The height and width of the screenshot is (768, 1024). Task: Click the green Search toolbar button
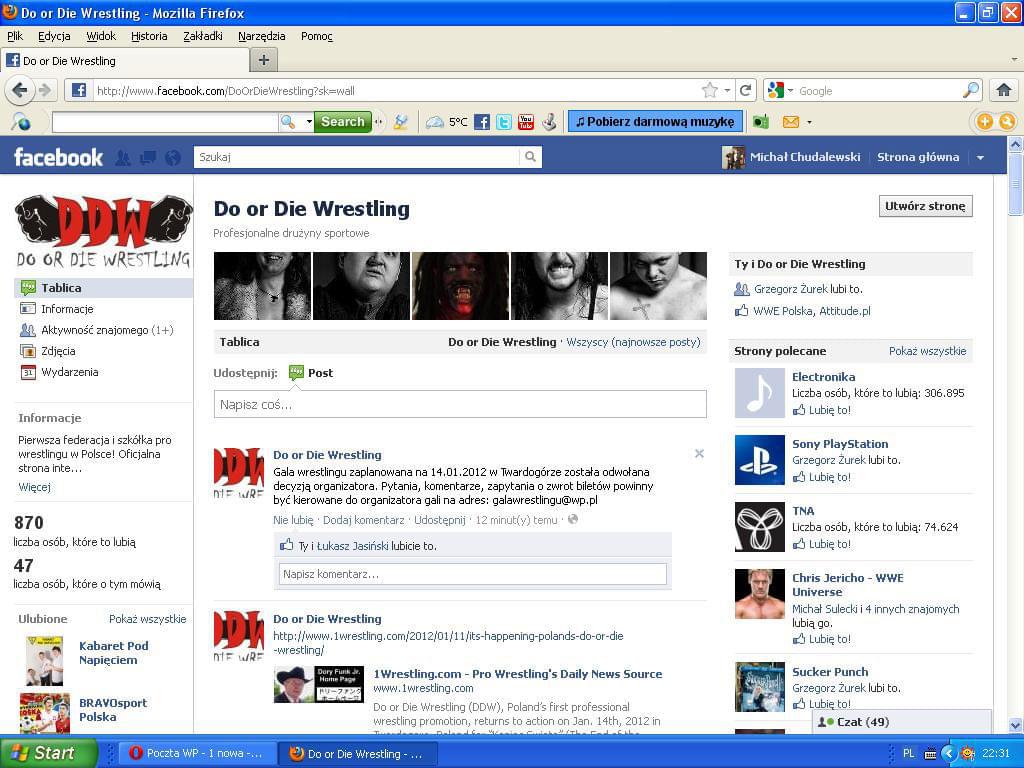click(343, 121)
